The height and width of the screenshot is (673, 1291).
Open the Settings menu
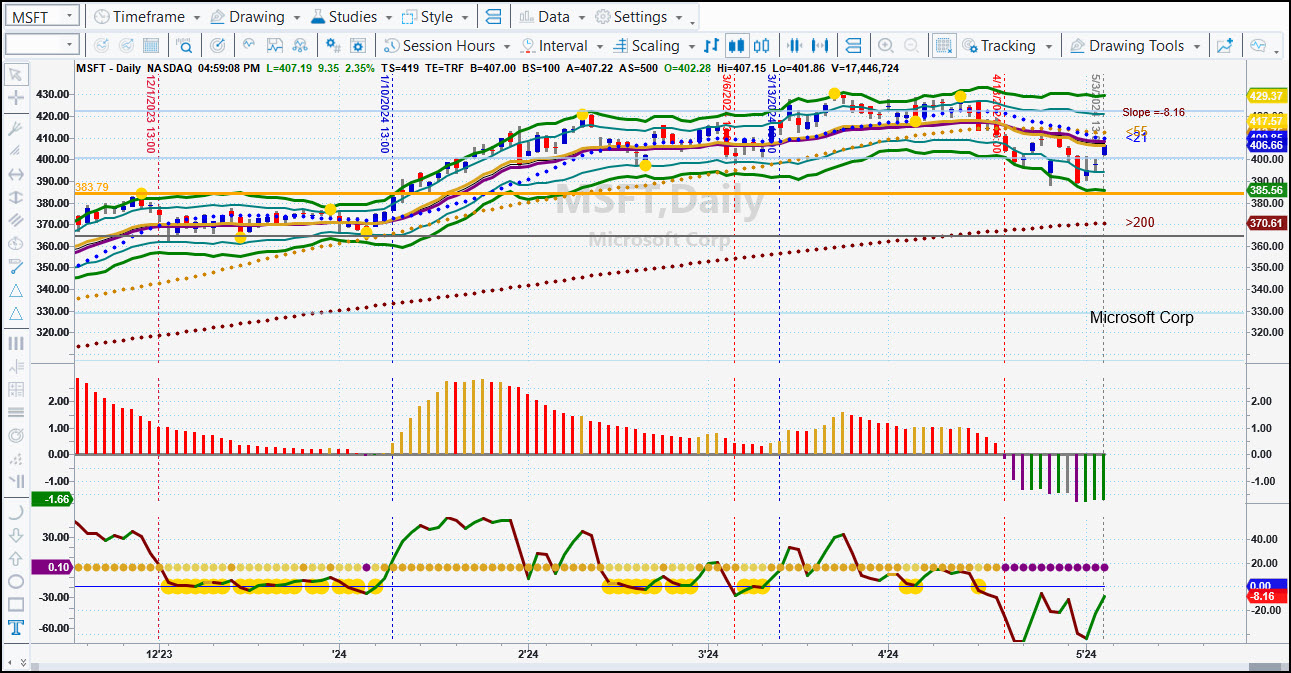pos(638,17)
